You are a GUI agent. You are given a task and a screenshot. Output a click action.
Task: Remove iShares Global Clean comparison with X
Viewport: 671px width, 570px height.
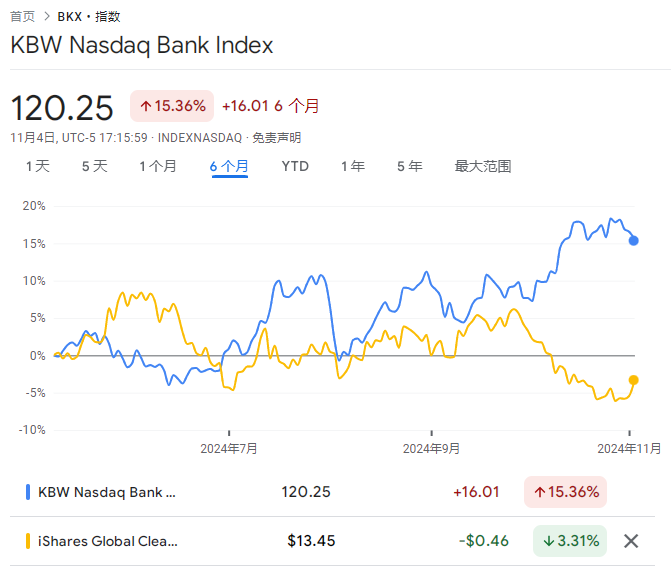click(x=631, y=541)
